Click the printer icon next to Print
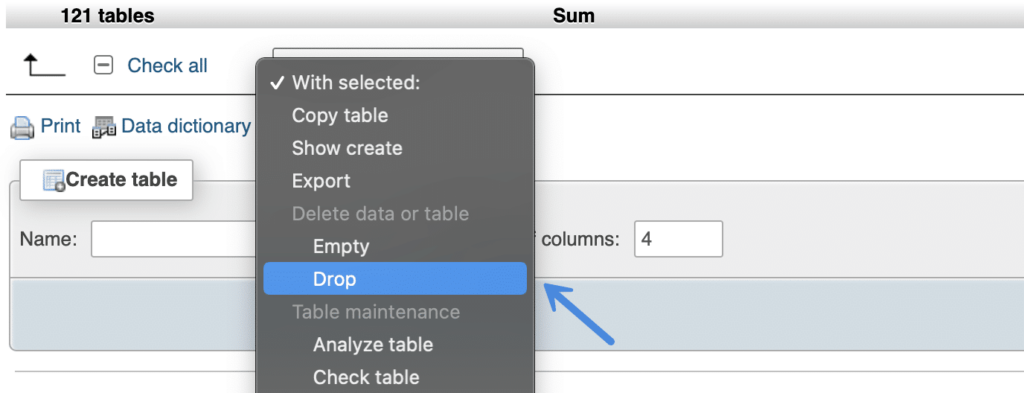1024x393 pixels. point(22,127)
